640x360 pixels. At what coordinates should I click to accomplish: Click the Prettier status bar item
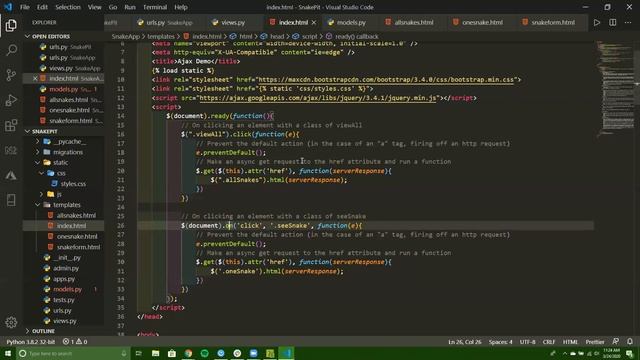click(x=594, y=342)
